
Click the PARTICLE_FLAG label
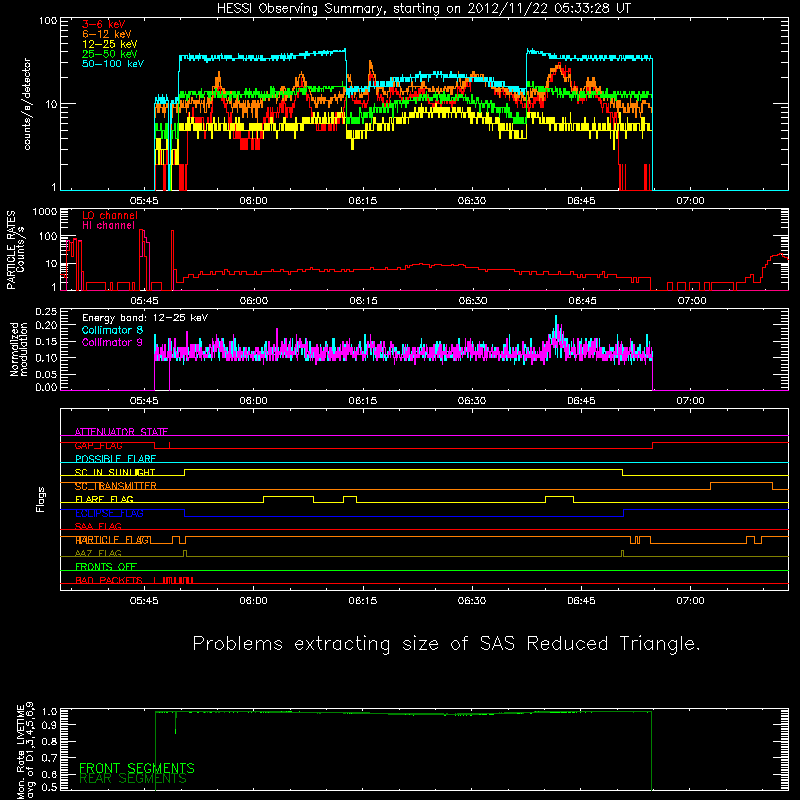pyautogui.click(x=113, y=540)
